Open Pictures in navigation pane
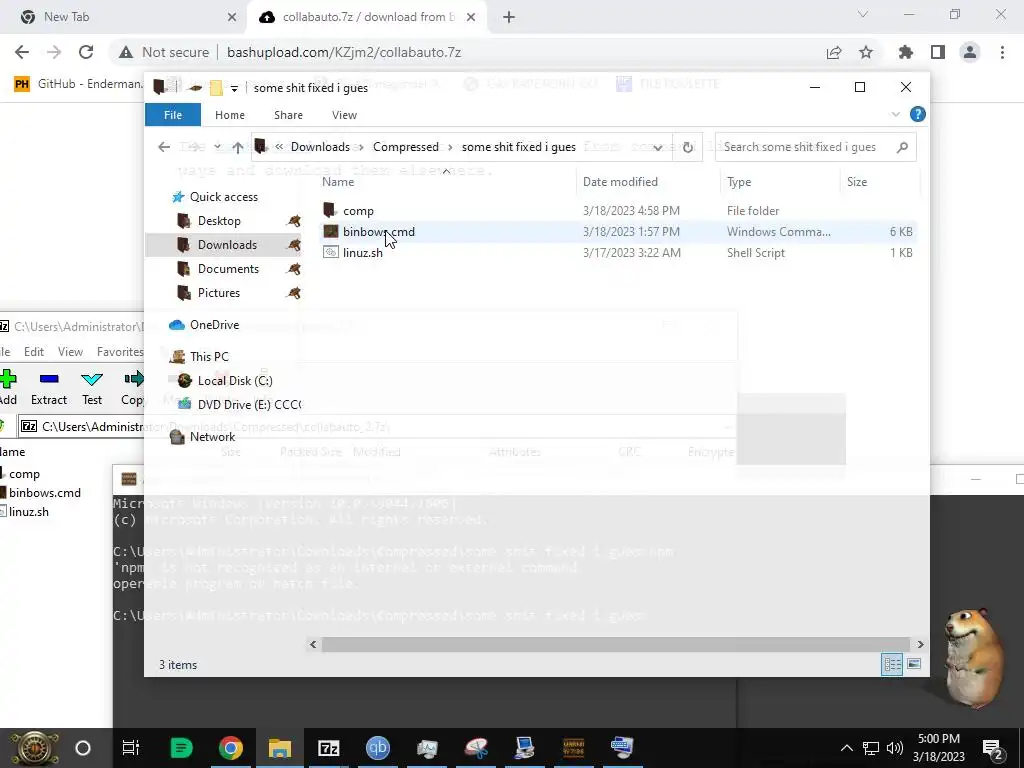 pos(219,293)
